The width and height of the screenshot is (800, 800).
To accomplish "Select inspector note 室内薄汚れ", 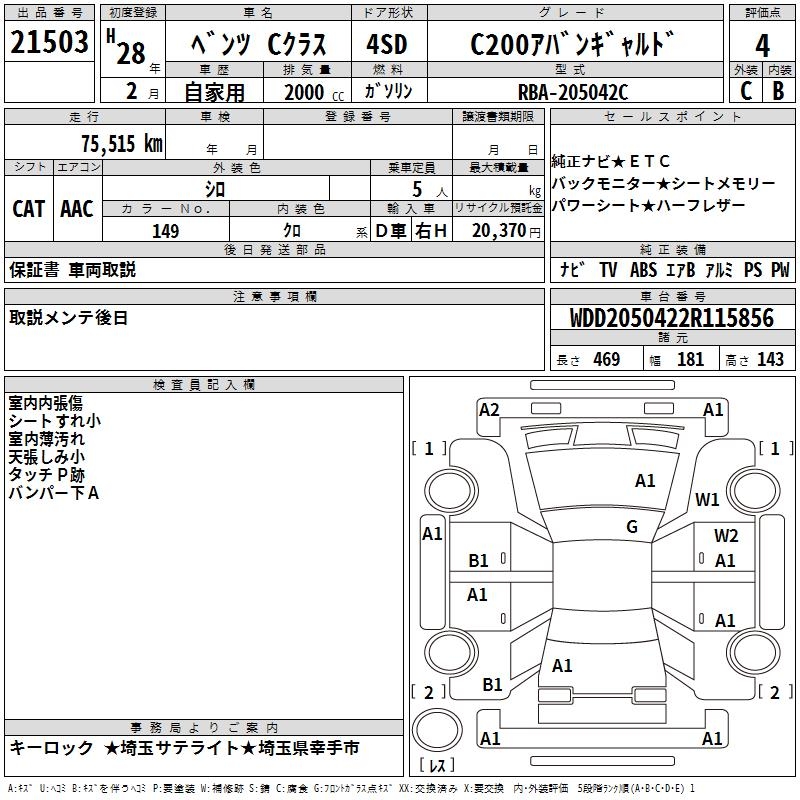I will pyautogui.click(x=46, y=439).
